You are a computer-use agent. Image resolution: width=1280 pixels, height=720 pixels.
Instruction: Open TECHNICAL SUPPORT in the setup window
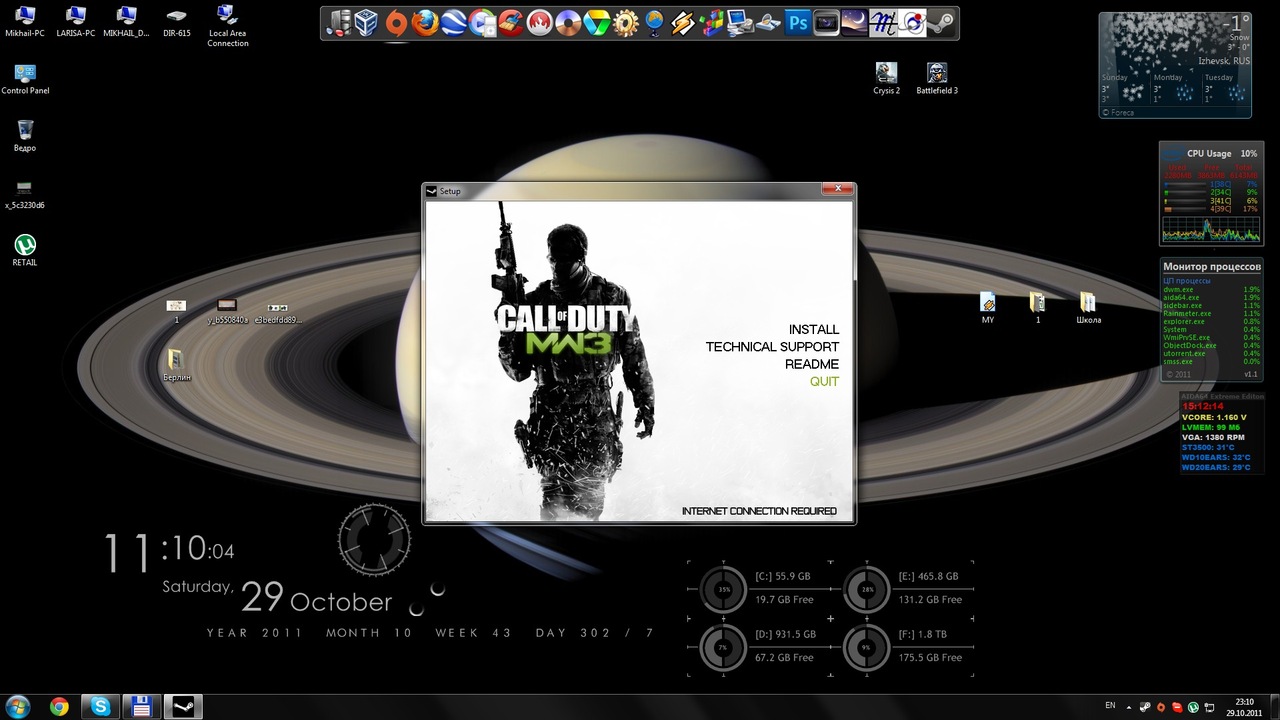pyautogui.click(x=772, y=347)
